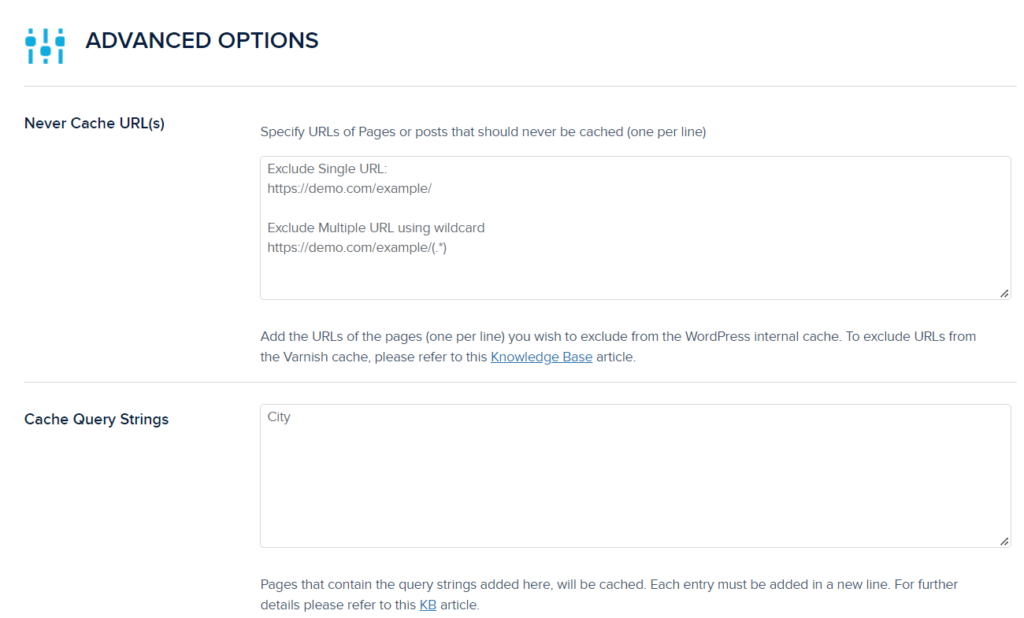Click the Advanced Options sliders icon

click(x=45, y=43)
